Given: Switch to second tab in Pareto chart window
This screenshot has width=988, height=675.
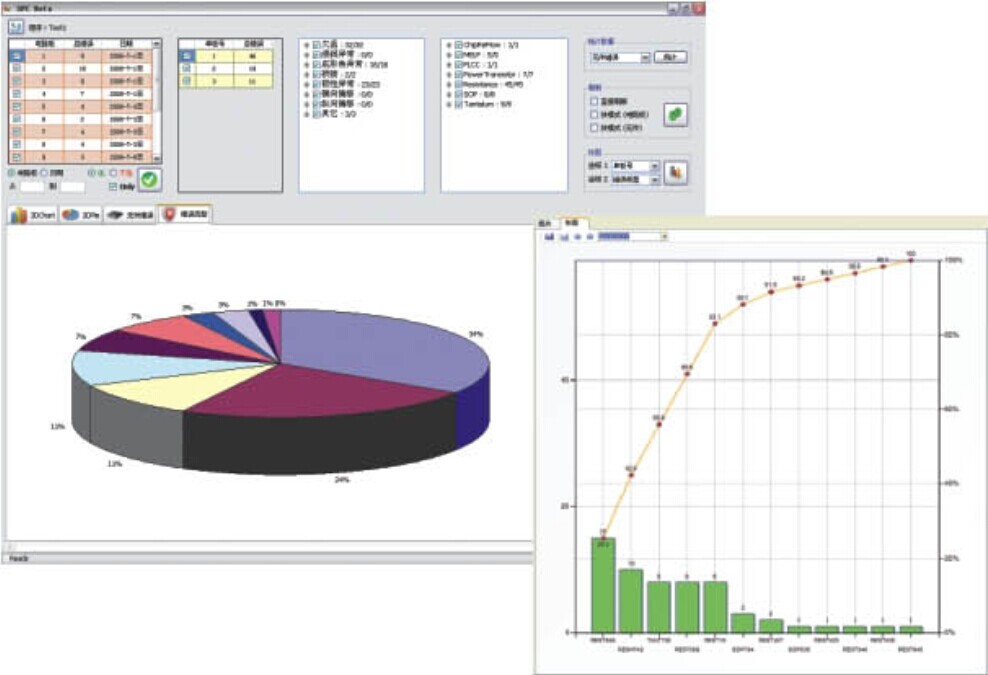Looking at the screenshot, I should [570, 222].
